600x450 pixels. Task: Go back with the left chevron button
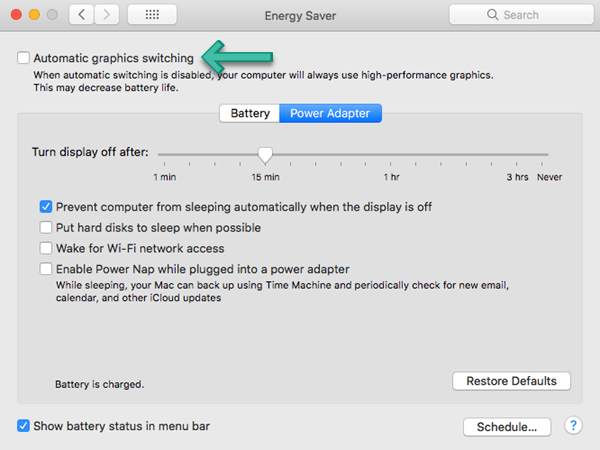82,15
